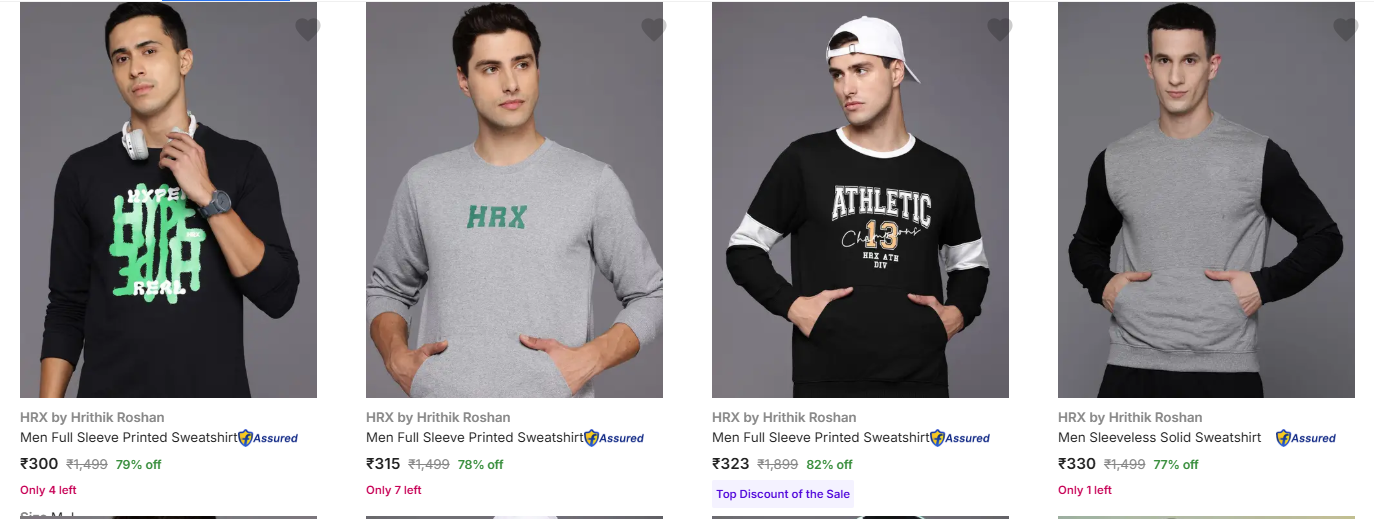Open Men Sleeveless Solid Sweatshirt title link
This screenshot has height=519, width=1374.
click(x=1159, y=438)
